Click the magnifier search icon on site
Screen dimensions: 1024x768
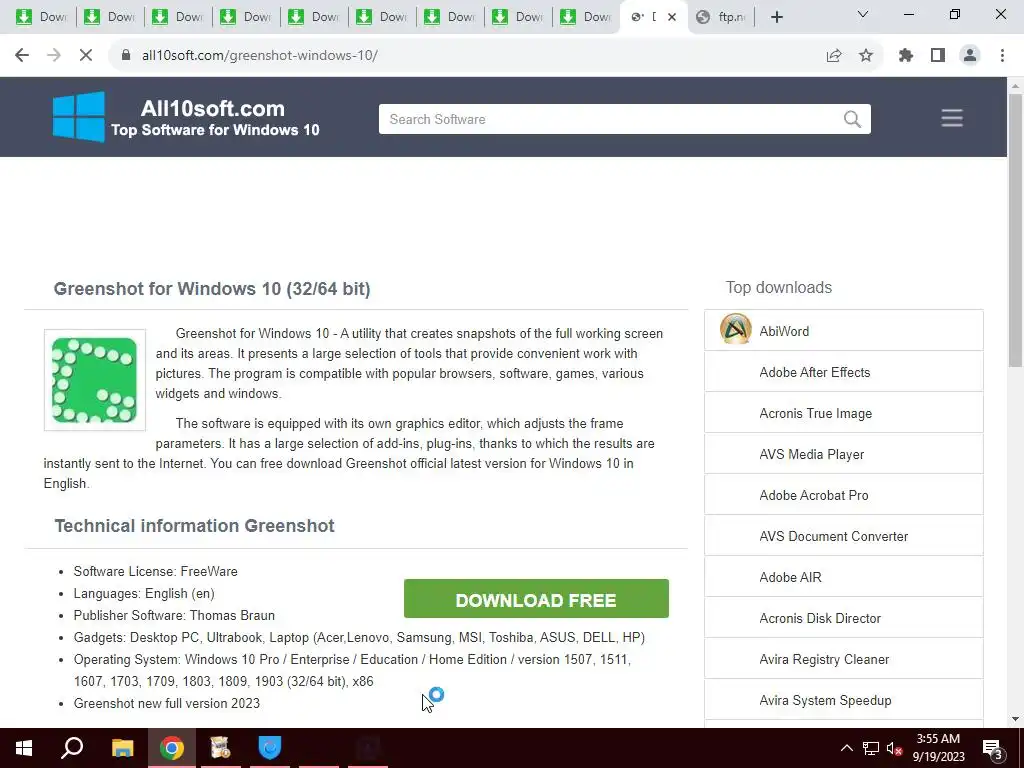pos(852,119)
